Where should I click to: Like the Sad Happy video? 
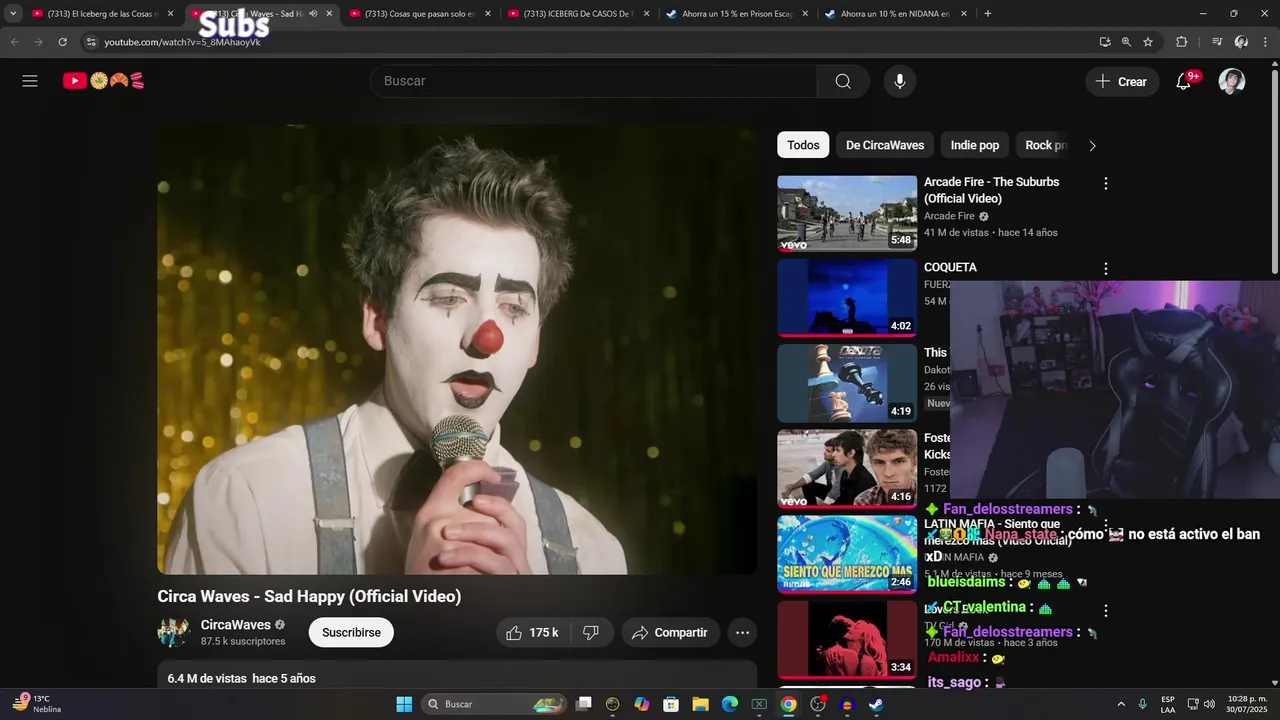point(532,632)
